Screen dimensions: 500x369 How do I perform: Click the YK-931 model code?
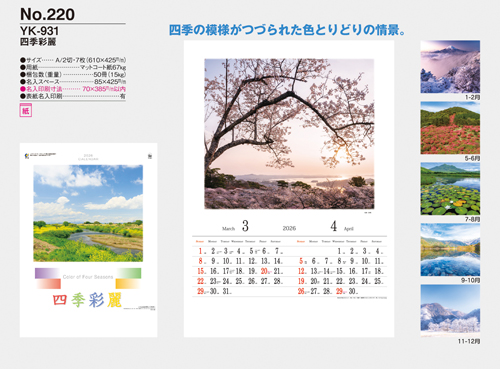[x=39, y=31]
